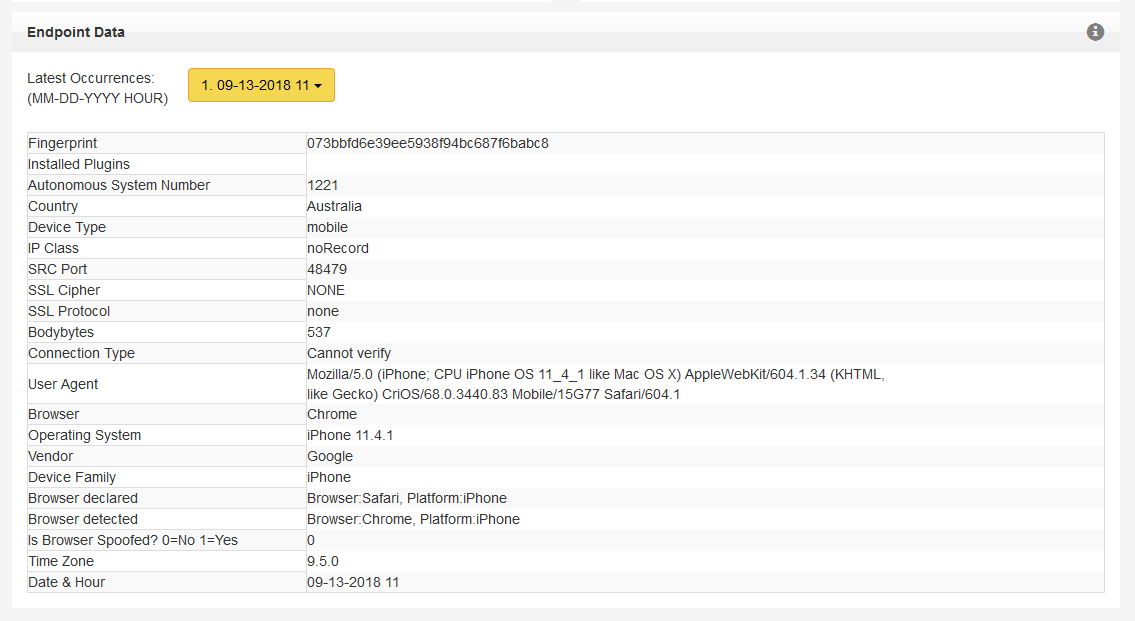Click the Device Family row label

72,477
